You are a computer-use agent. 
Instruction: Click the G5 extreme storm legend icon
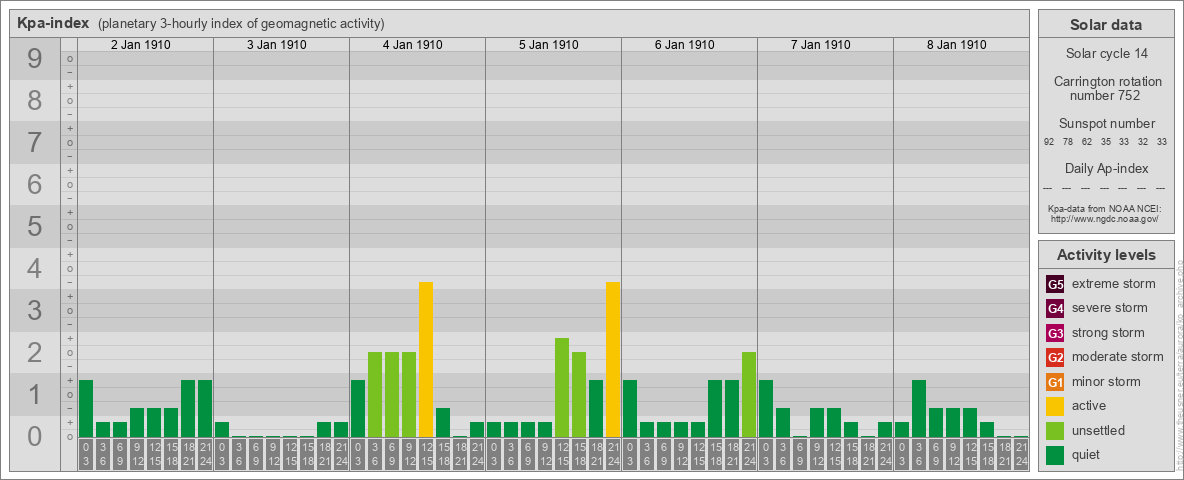[1055, 285]
